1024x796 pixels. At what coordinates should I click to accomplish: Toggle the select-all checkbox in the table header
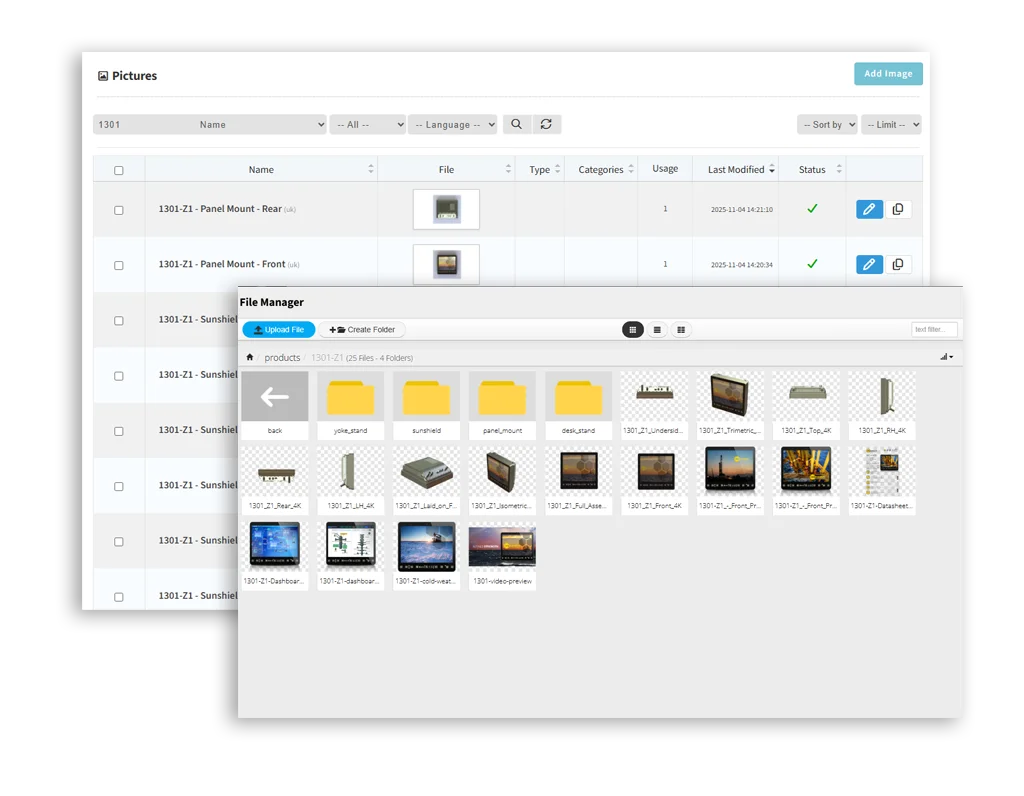point(118,168)
